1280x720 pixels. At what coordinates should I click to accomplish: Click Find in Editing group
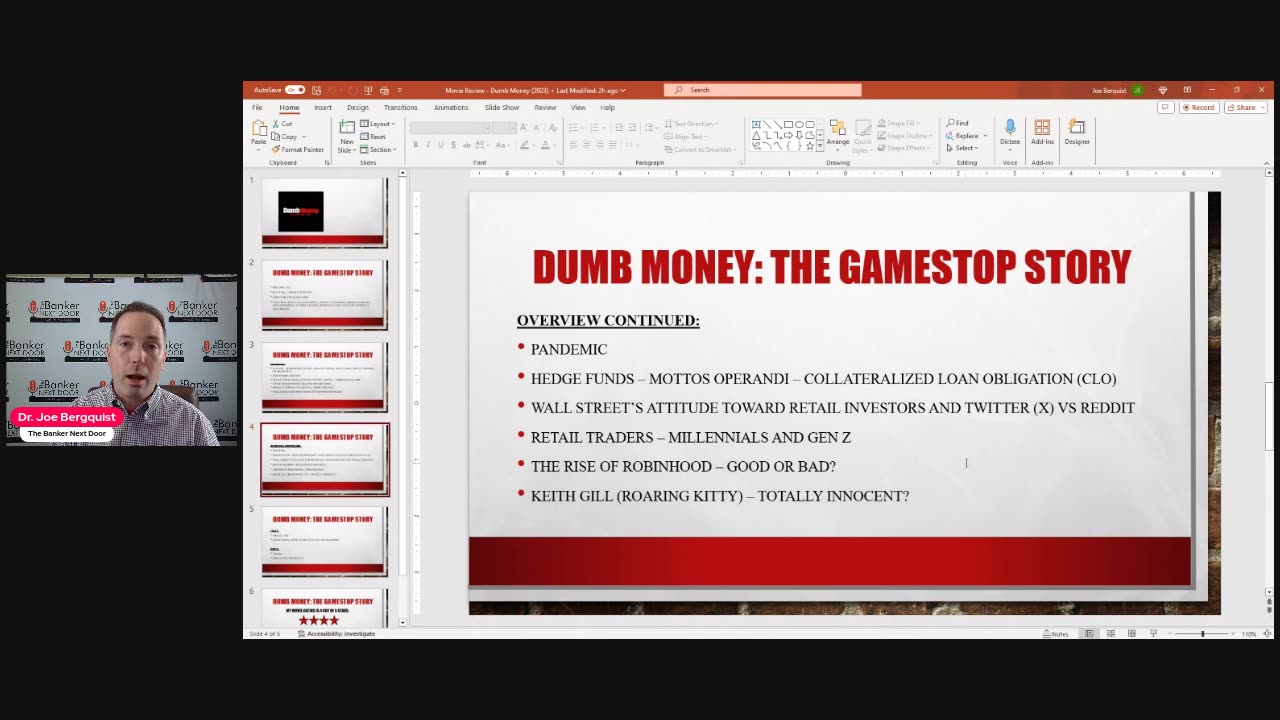tap(958, 124)
